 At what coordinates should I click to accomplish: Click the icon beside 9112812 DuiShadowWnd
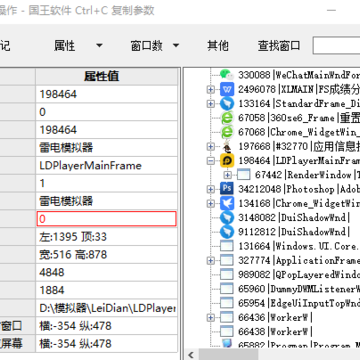pyautogui.click(x=227, y=232)
